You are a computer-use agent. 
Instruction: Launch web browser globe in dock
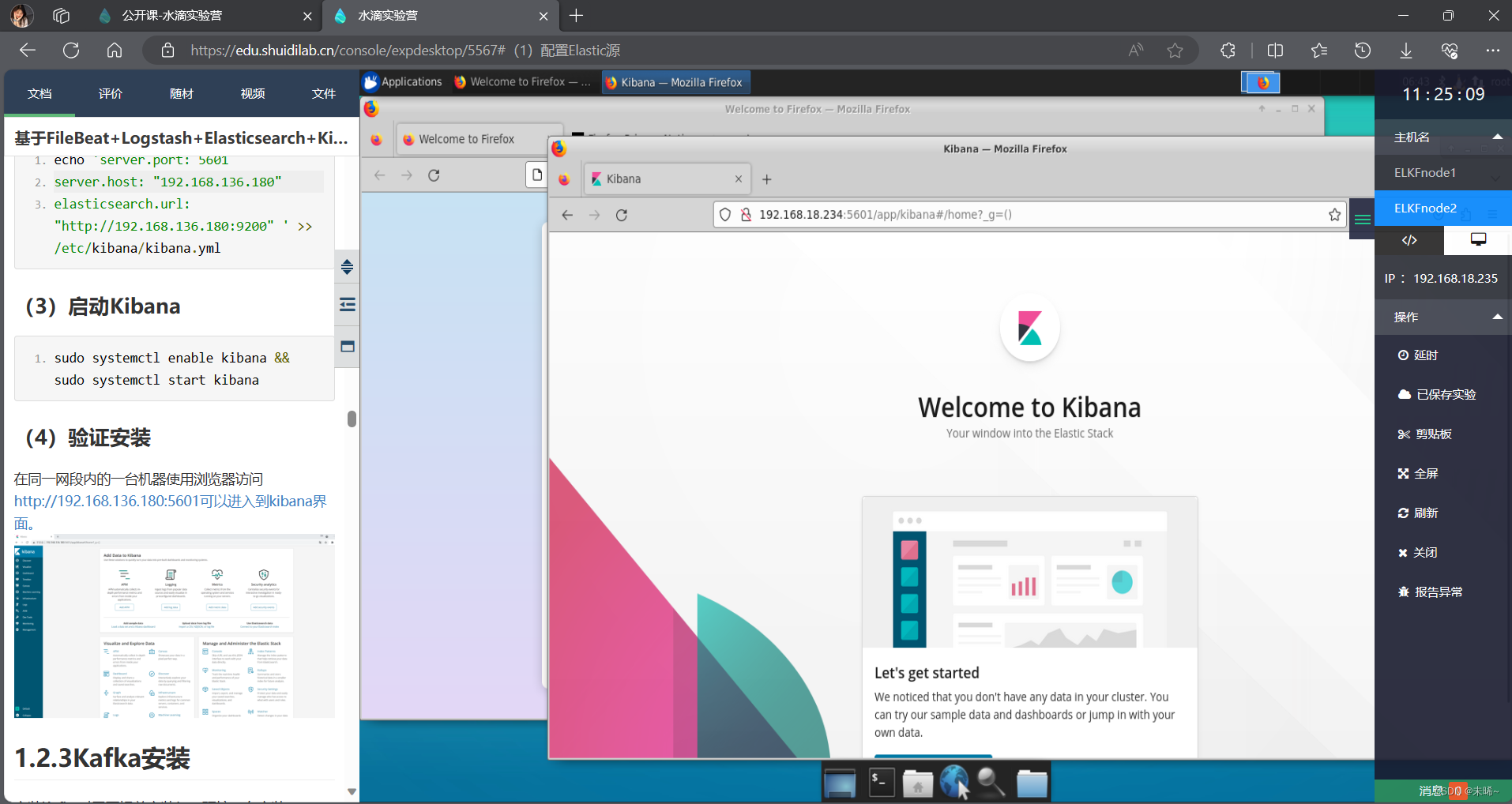click(x=954, y=782)
